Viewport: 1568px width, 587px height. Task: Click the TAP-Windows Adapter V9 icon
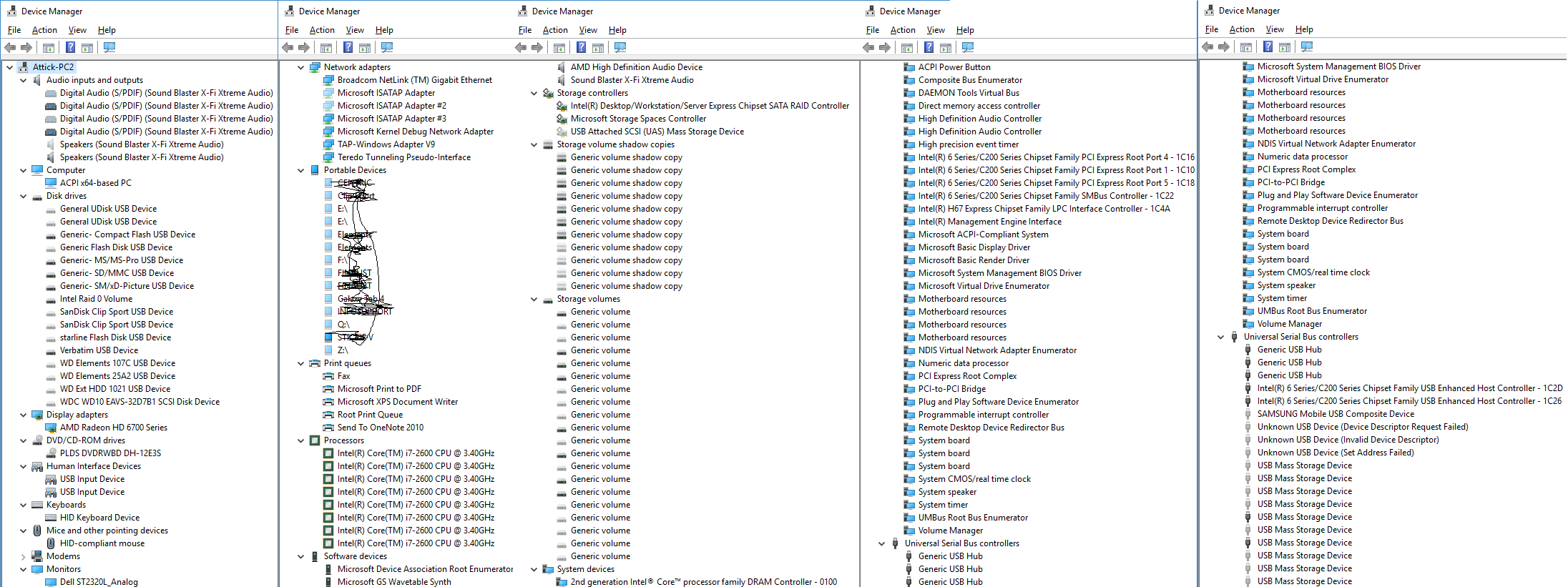328,144
